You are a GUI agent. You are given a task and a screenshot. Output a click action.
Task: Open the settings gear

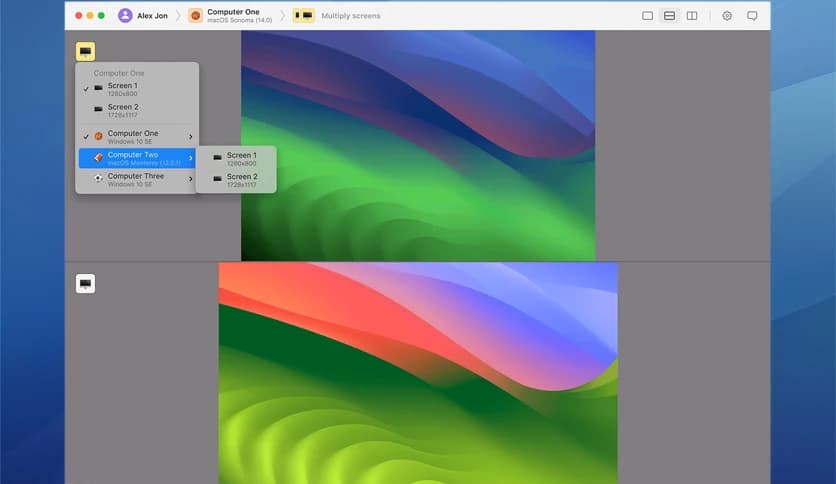coord(727,16)
